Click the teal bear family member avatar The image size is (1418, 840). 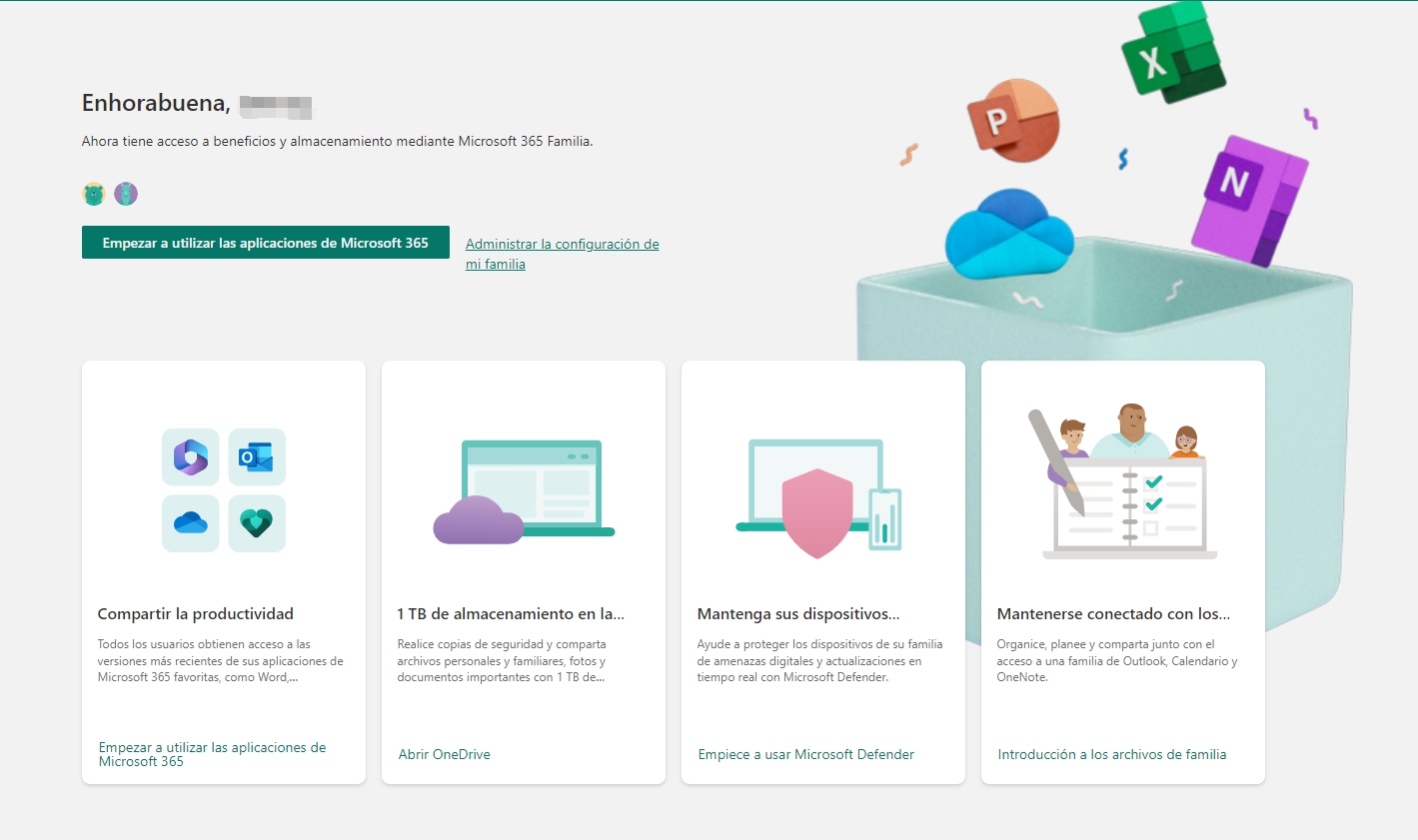point(94,194)
